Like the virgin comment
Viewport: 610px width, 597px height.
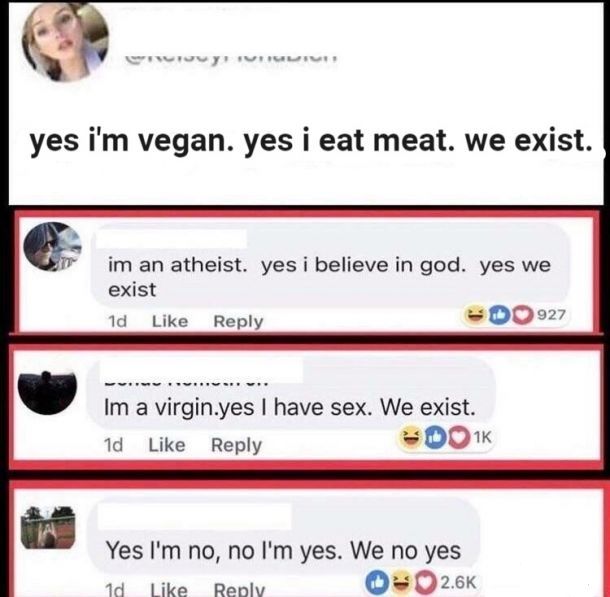(x=167, y=445)
